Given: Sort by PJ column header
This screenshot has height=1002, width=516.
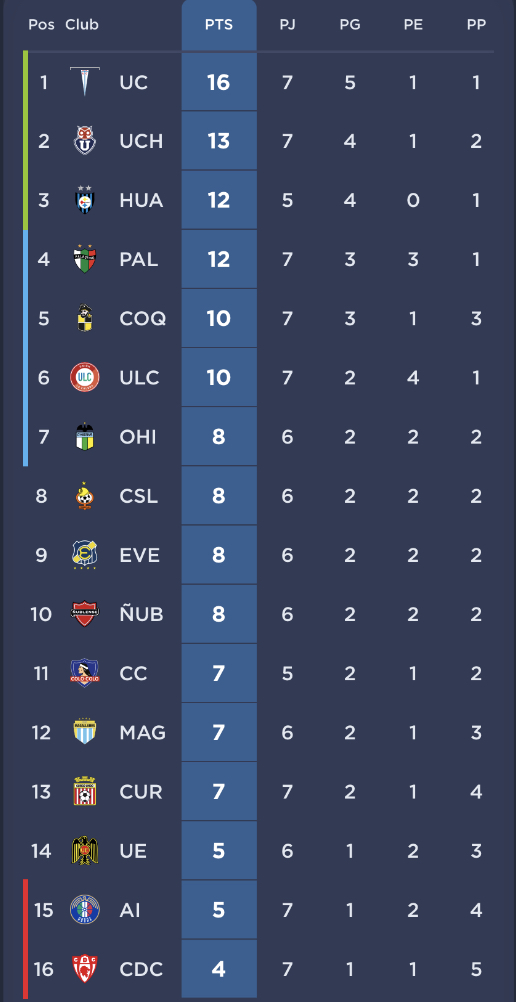Looking at the screenshot, I should click(x=287, y=25).
